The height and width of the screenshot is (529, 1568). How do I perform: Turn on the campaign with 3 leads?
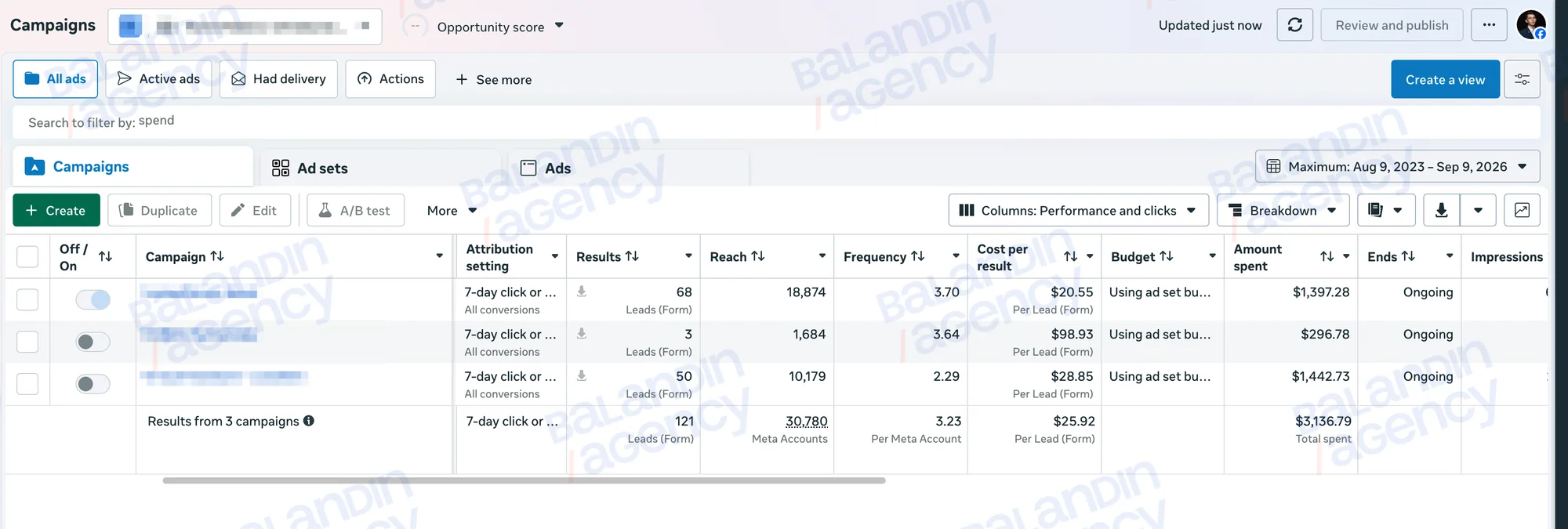[93, 342]
